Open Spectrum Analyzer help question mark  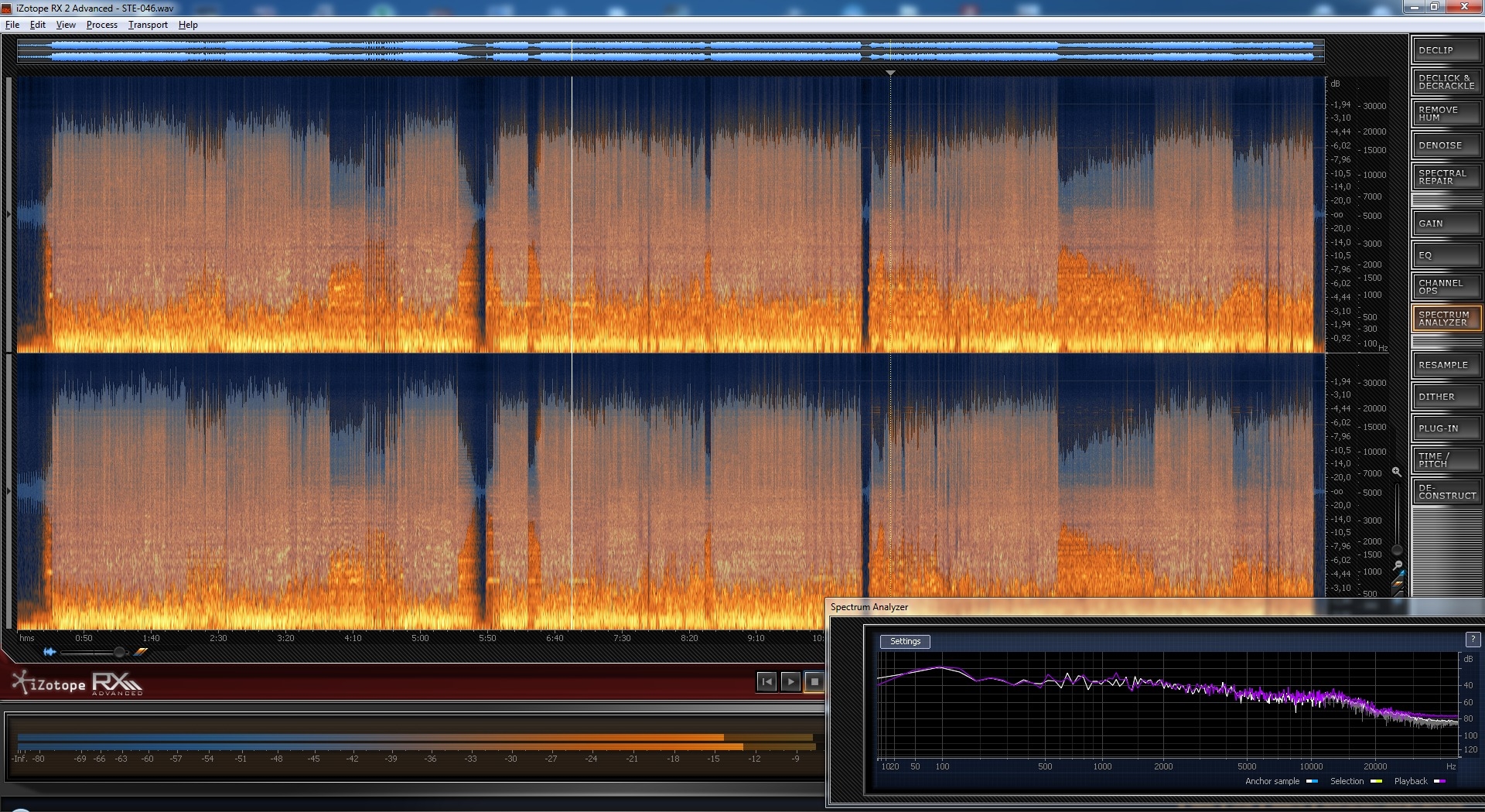[1473, 640]
